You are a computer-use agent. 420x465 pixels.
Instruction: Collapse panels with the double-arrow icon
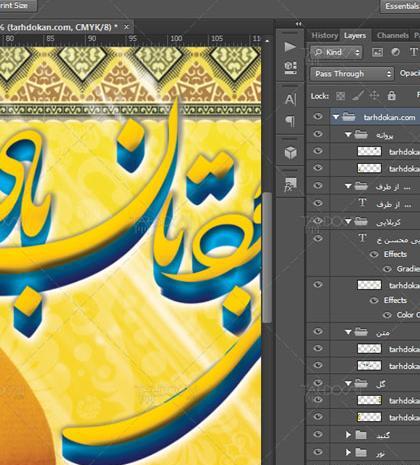tap(298, 24)
